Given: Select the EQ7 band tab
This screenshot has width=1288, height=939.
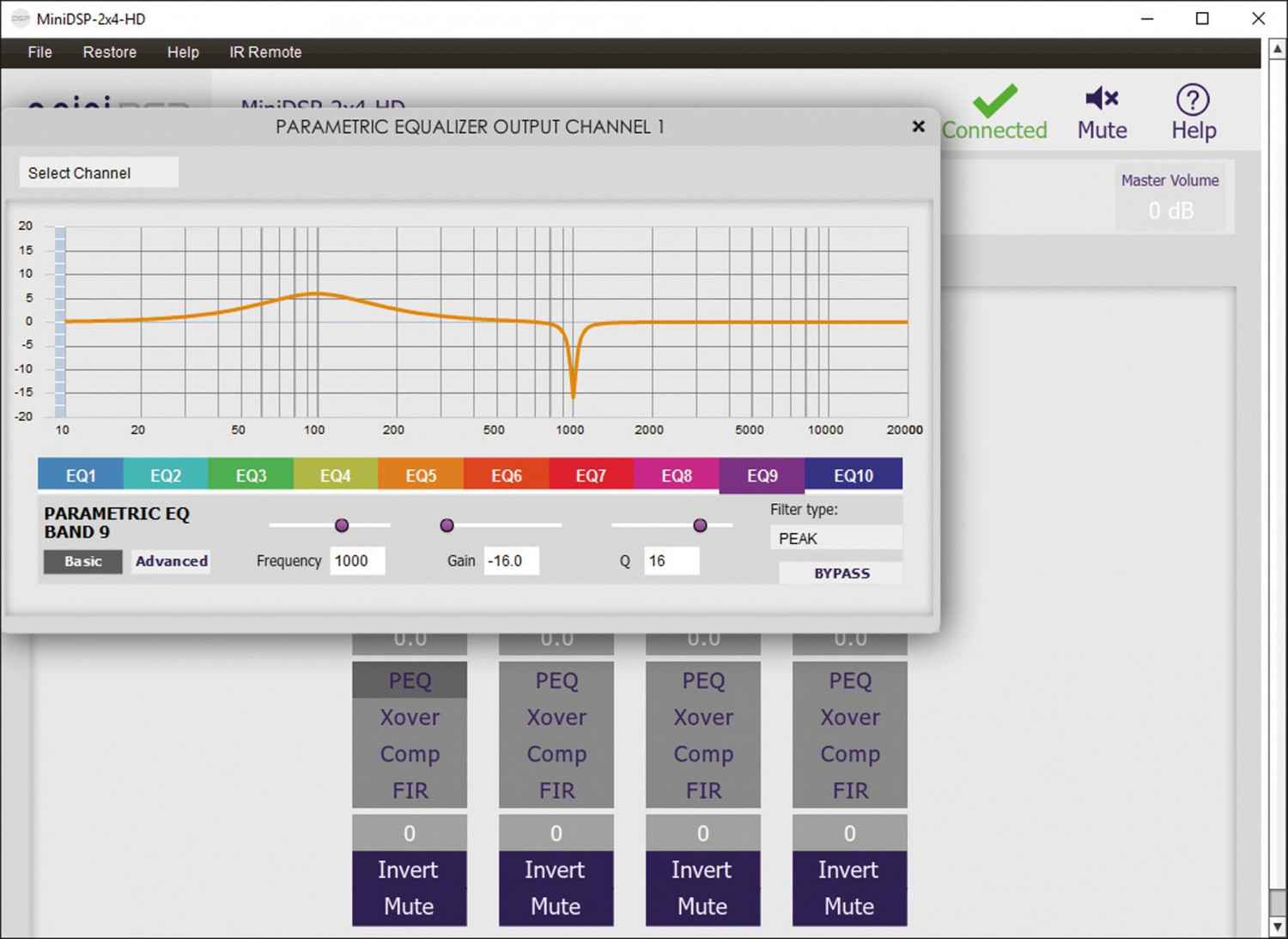Looking at the screenshot, I should [x=591, y=475].
